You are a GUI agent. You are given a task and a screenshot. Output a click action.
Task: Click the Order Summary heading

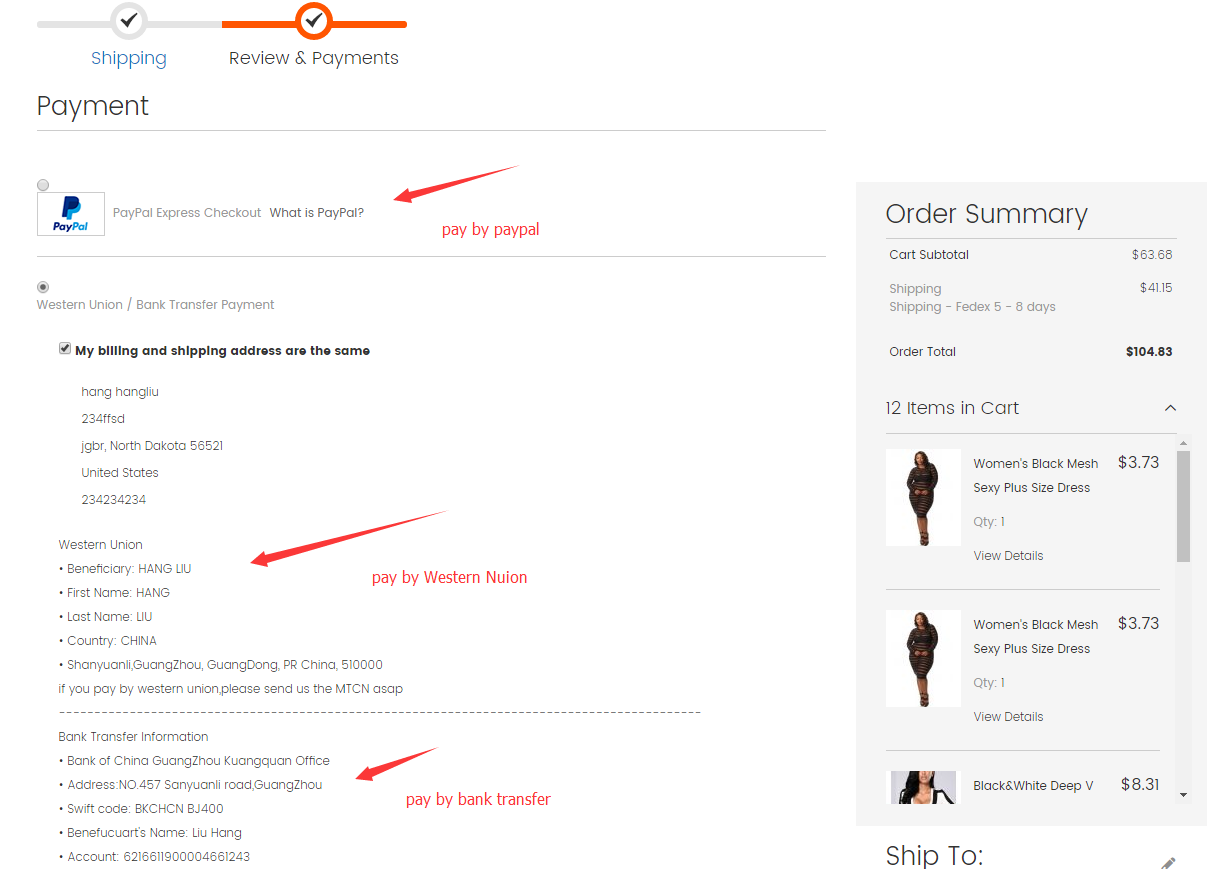[x=986, y=214]
